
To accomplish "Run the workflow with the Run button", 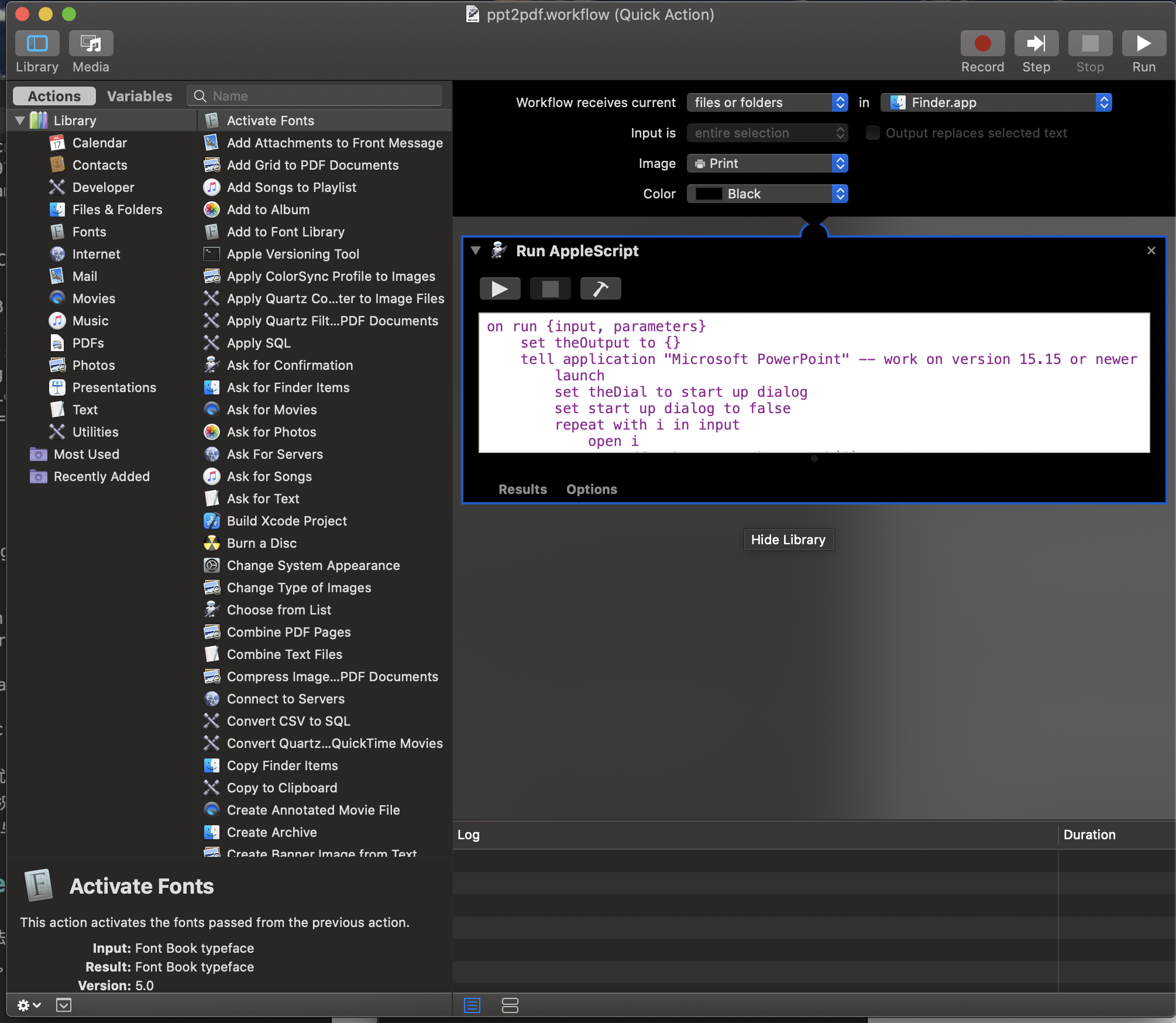I will click(x=1144, y=43).
